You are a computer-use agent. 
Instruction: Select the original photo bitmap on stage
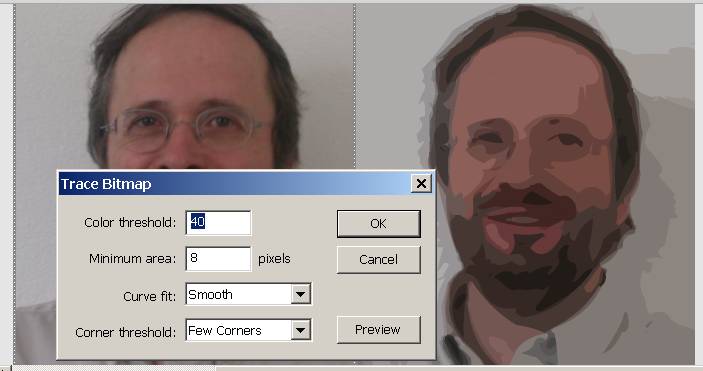[x=184, y=85]
